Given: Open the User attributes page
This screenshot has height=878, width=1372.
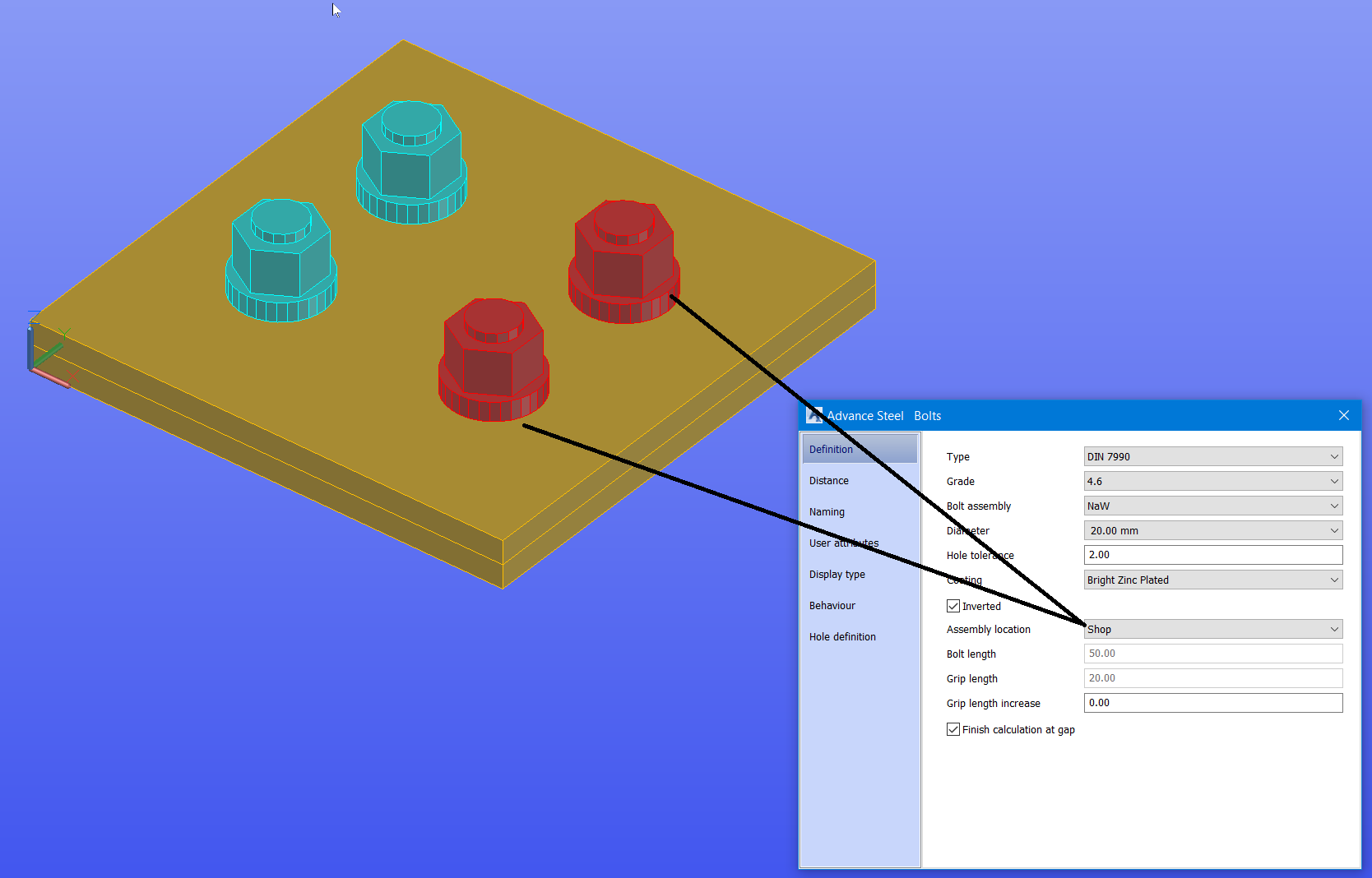Looking at the screenshot, I should (x=844, y=543).
